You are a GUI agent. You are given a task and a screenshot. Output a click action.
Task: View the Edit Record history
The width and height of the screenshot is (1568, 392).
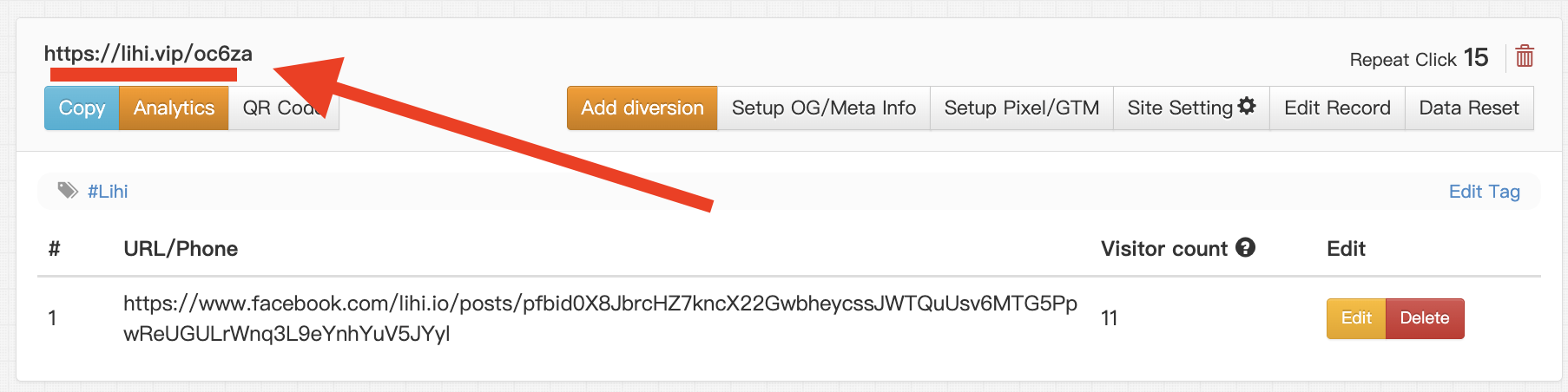click(x=1337, y=108)
